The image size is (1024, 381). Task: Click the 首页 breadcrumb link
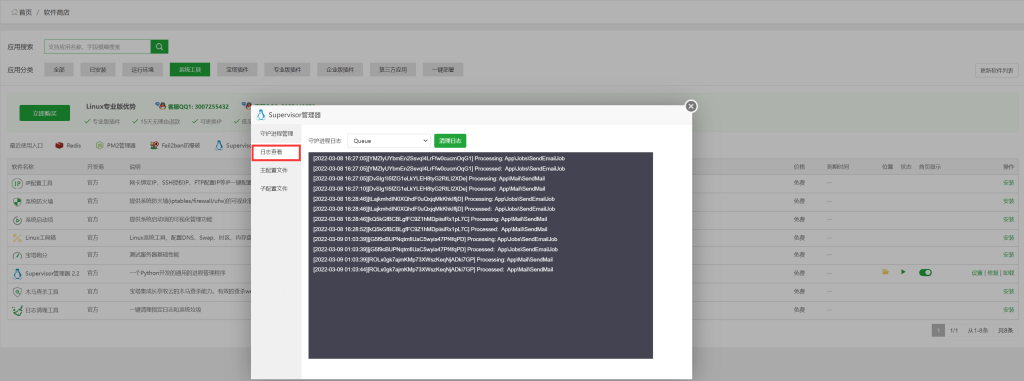click(25, 12)
